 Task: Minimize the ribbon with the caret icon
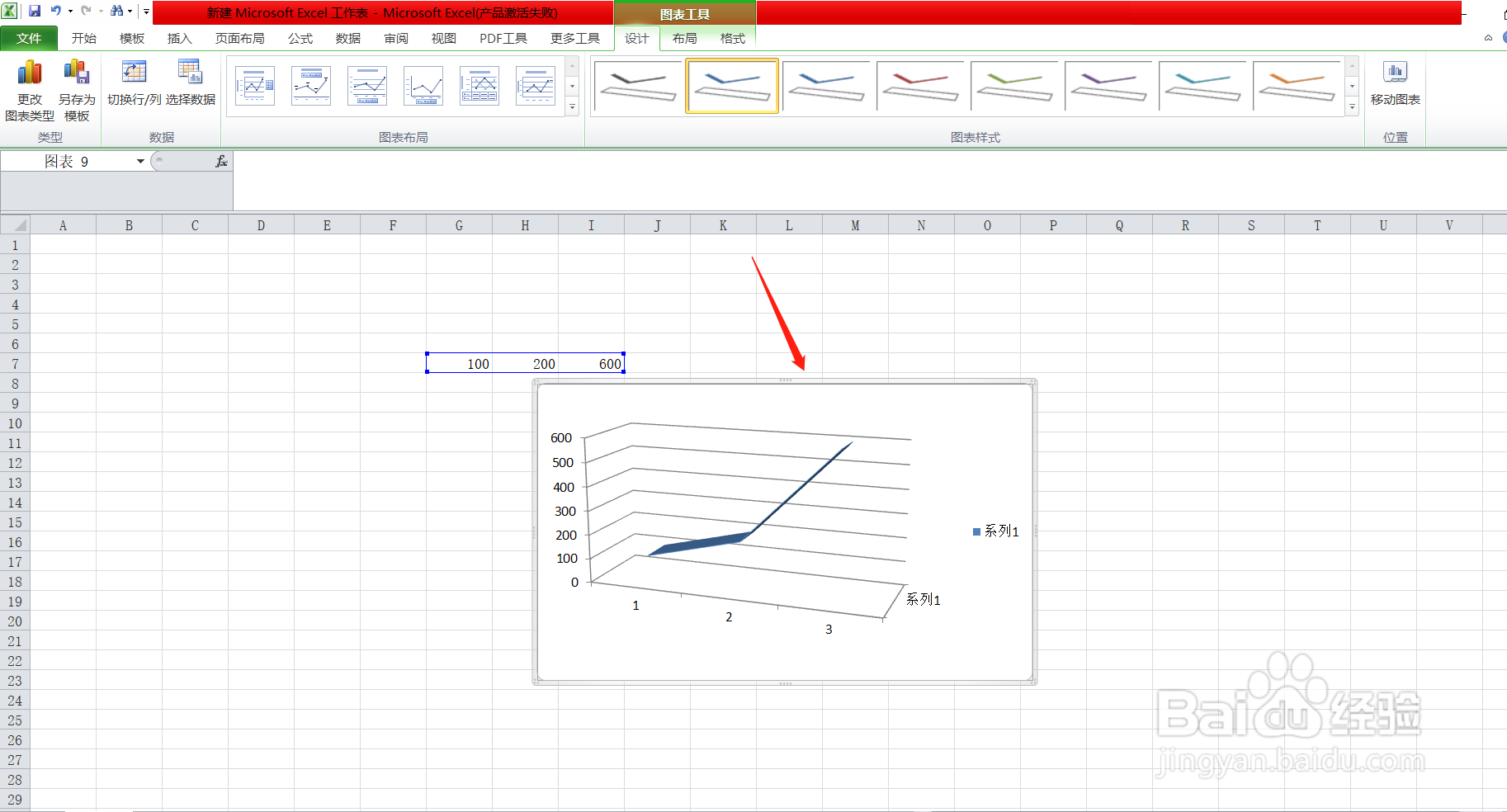pyautogui.click(x=1488, y=38)
